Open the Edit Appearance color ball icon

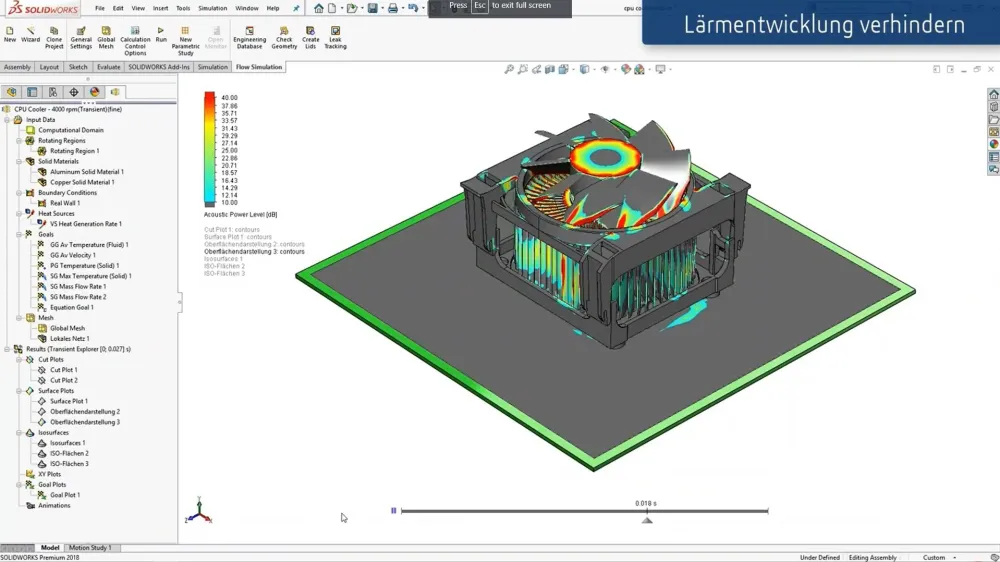click(x=626, y=69)
